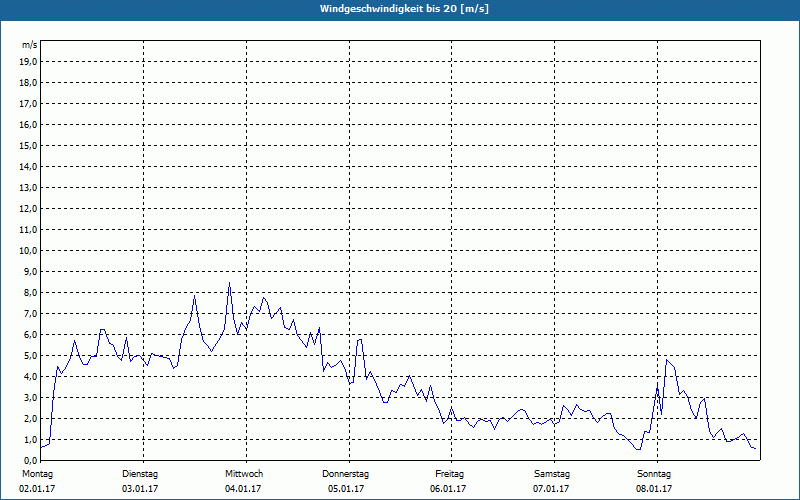Select the 0,0 y-axis label
Screen dimensions: 800x500
tap(31, 461)
